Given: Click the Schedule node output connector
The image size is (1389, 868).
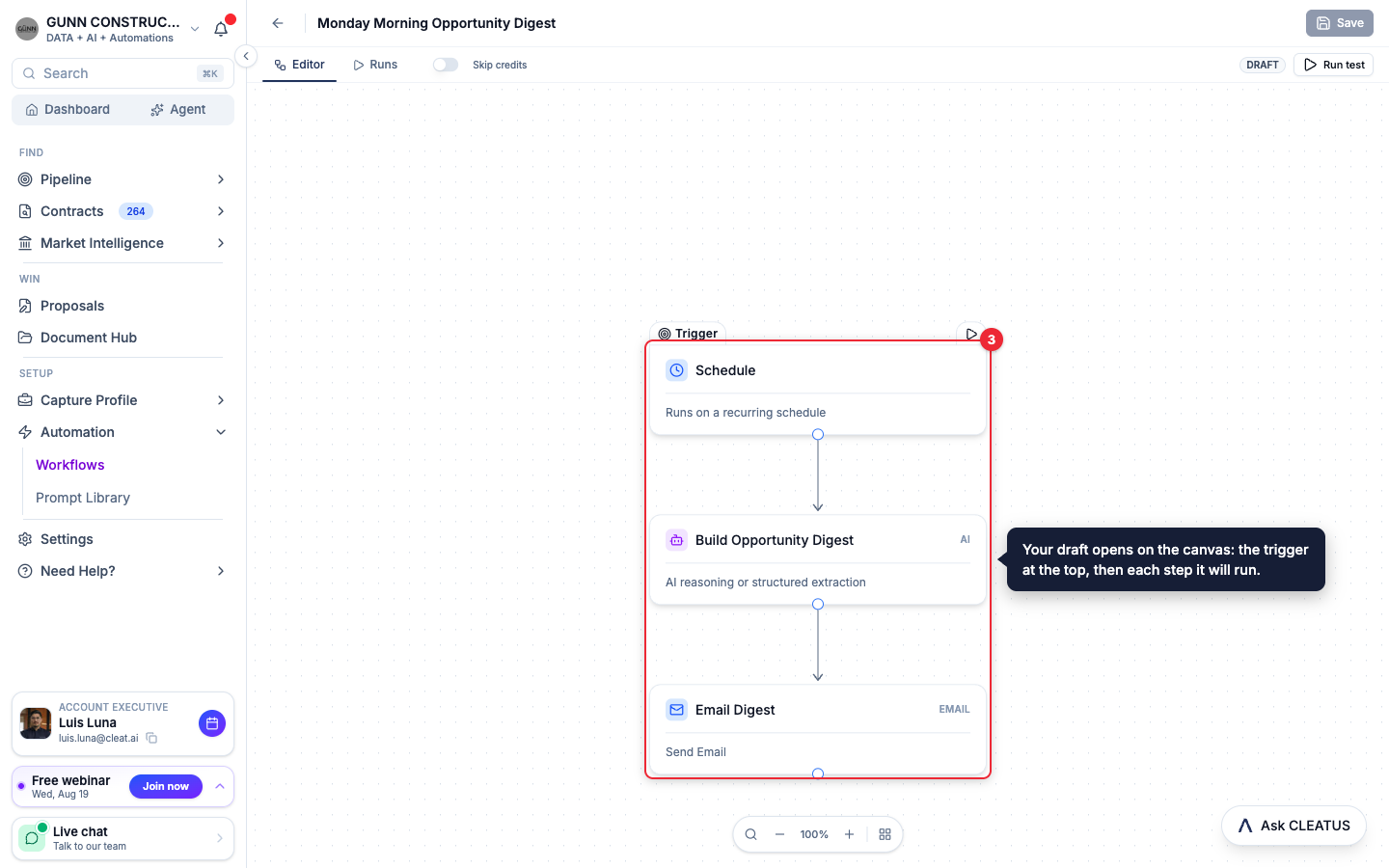Looking at the screenshot, I should point(818,434).
